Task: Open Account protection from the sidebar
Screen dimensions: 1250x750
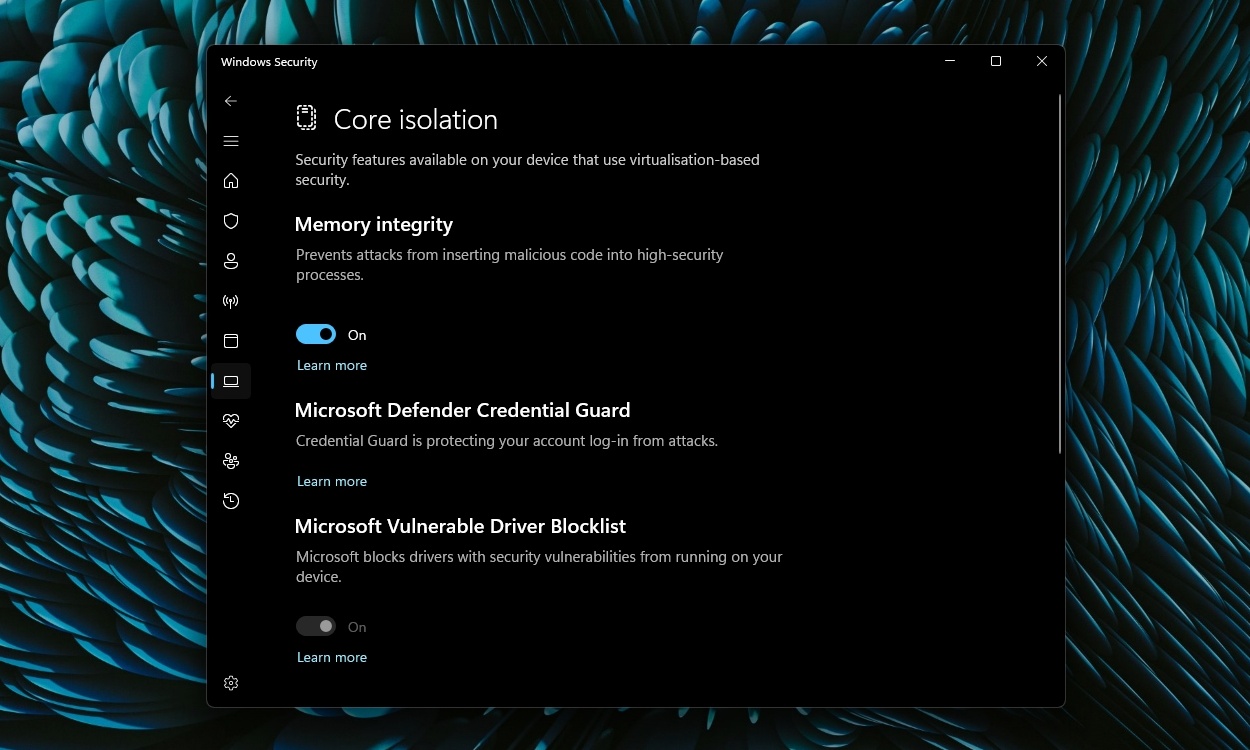Action: (x=231, y=261)
